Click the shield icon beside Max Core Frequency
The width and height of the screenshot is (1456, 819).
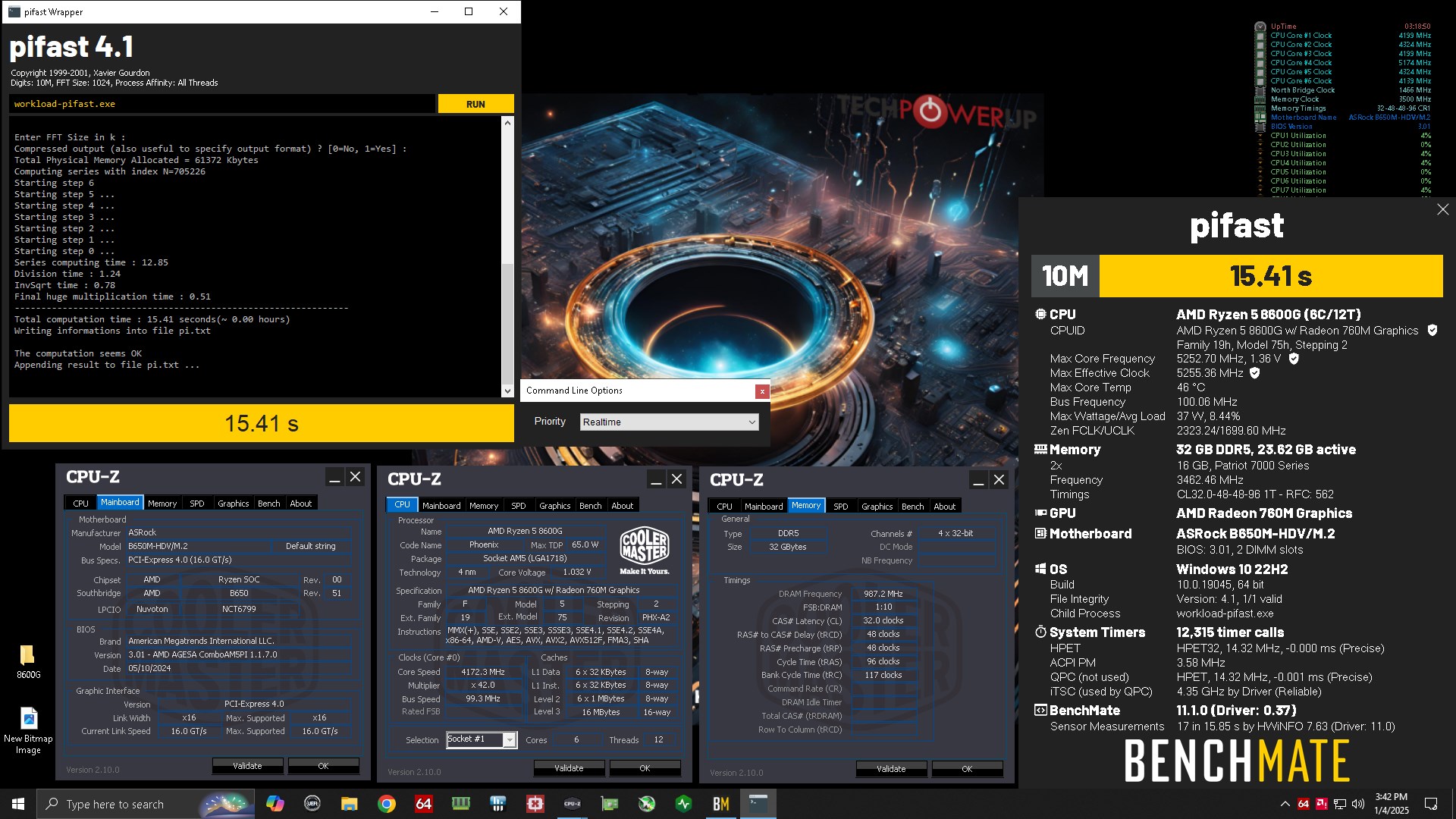coord(1294,359)
